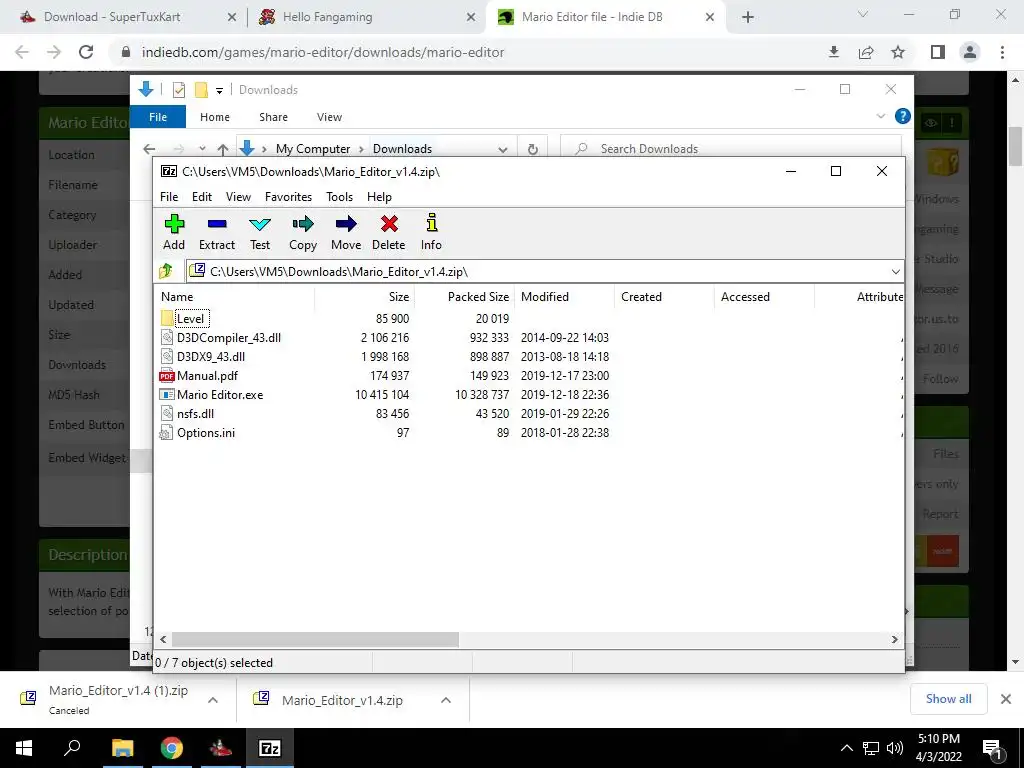Open the 7-Zip View menu

(238, 197)
